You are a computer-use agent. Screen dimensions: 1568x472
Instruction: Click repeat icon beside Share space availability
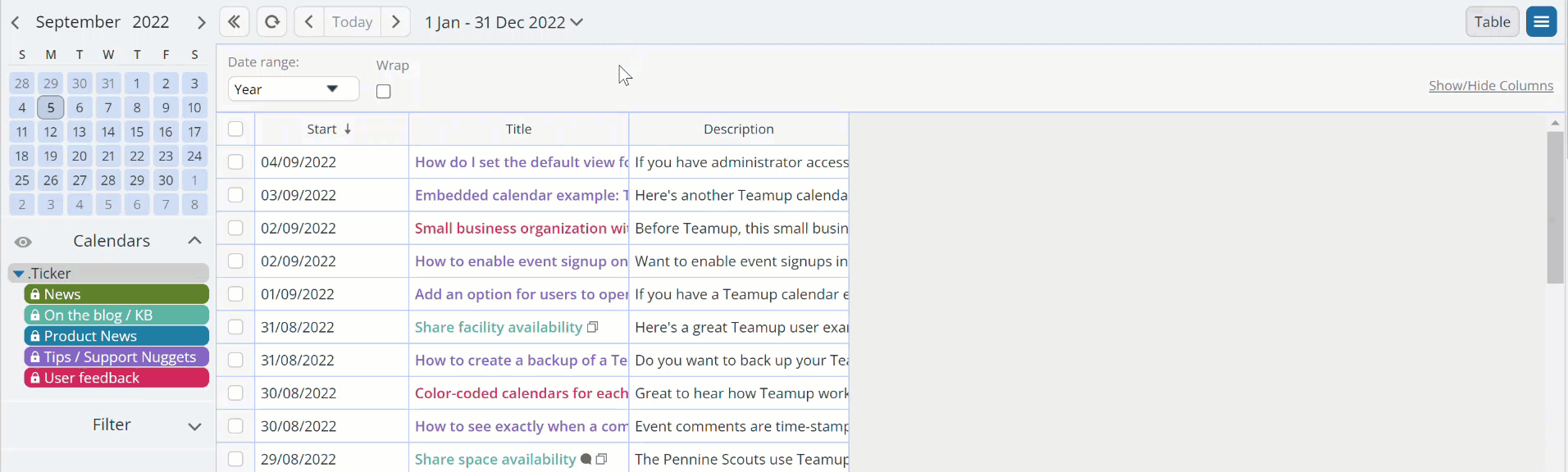pyautogui.click(x=601, y=459)
